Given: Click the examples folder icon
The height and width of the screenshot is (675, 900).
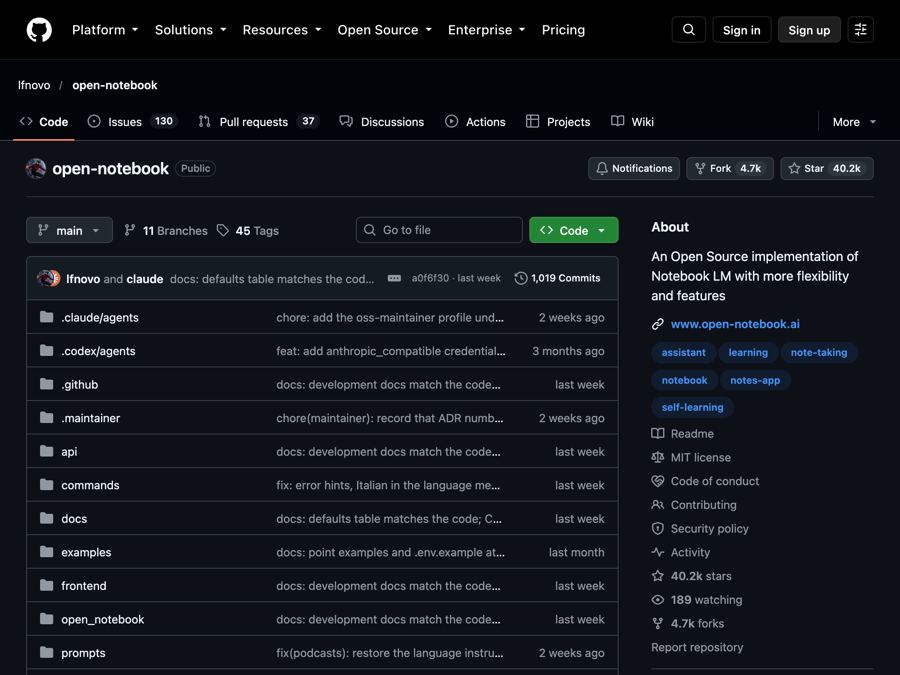Looking at the screenshot, I should [x=46, y=552].
